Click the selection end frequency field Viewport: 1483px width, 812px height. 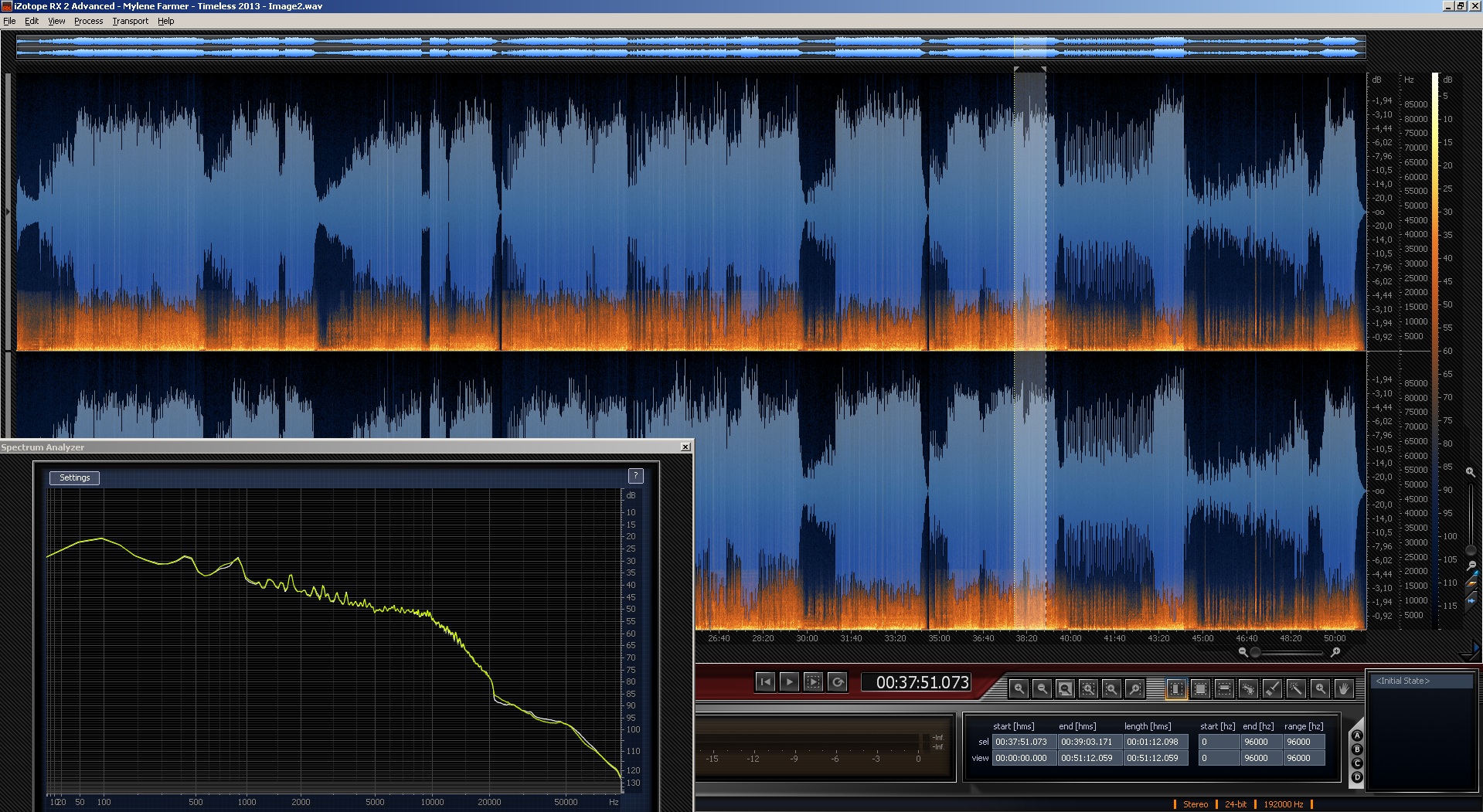tap(1261, 742)
